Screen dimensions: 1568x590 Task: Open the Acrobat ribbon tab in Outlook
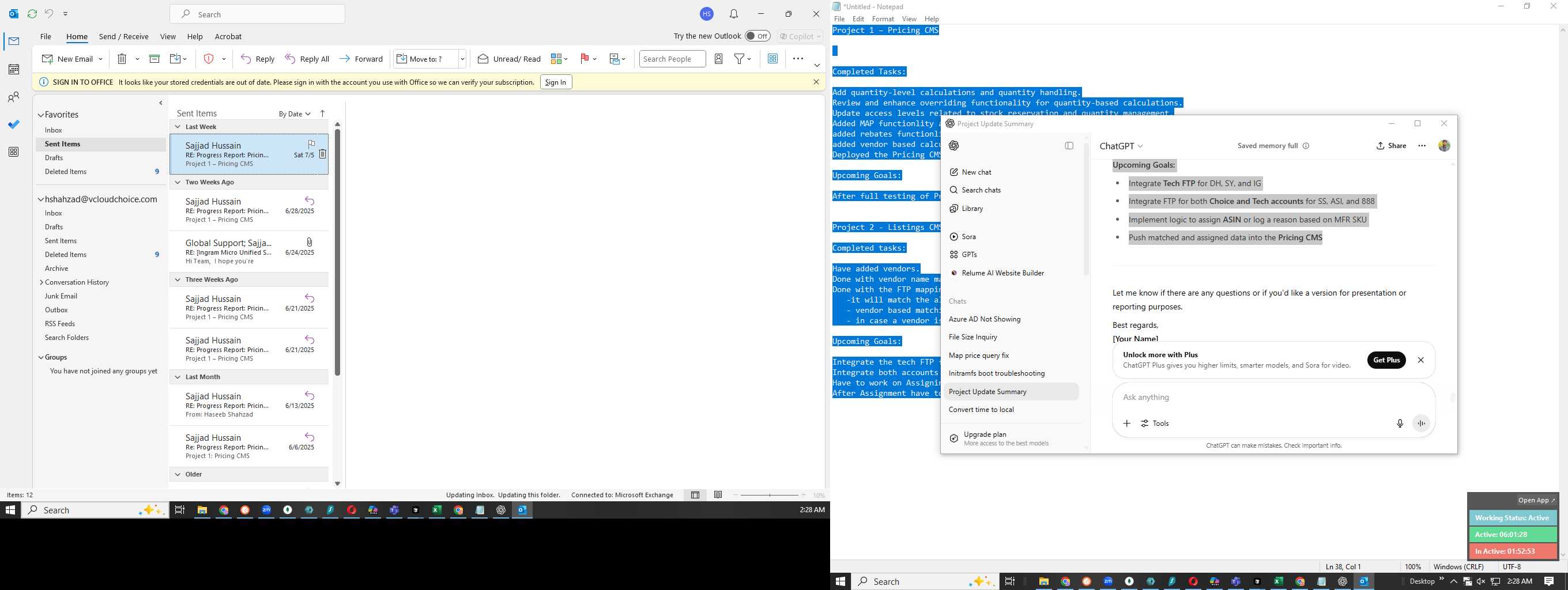pos(228,36)
